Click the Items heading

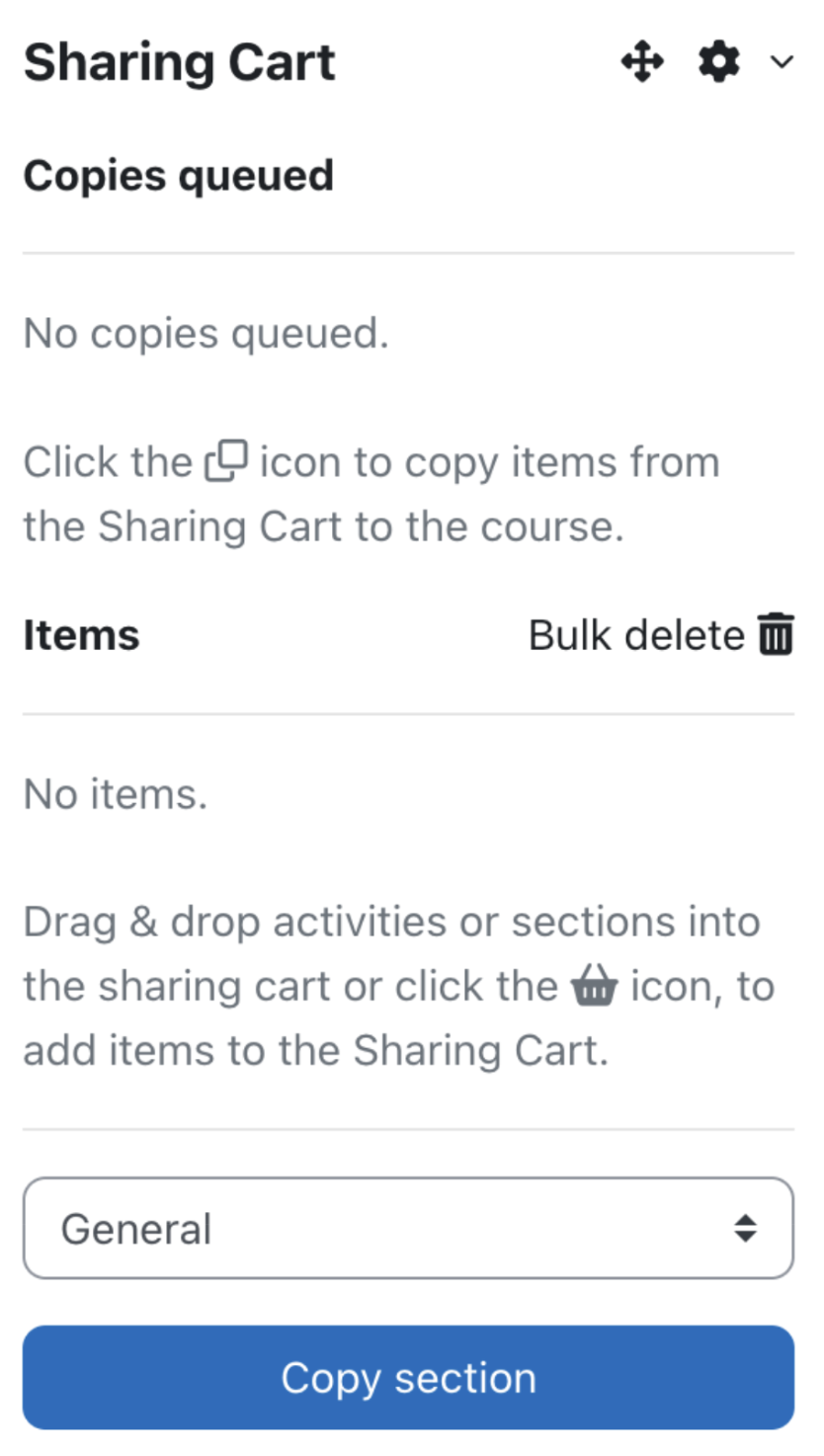[x=81, y=634]
